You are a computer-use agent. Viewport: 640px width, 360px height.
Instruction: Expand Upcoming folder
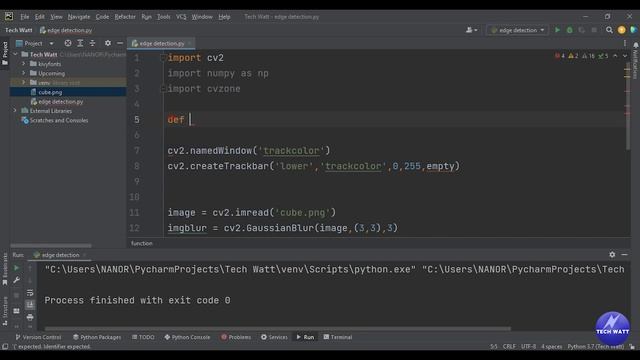24,73
